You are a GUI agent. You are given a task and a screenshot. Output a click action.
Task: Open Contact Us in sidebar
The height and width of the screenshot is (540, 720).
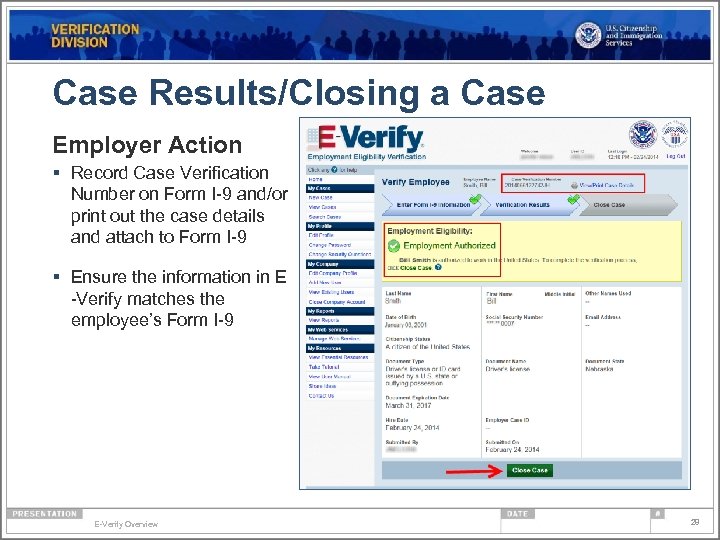pos(321,395)
